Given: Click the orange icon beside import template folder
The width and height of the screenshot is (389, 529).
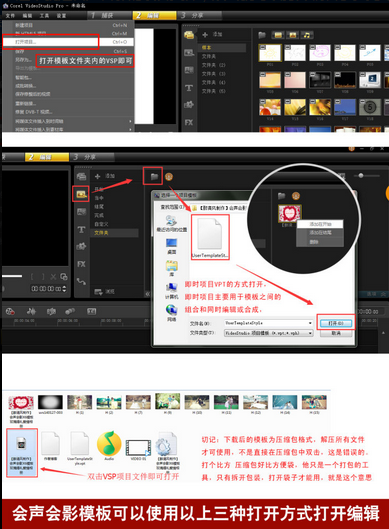Looking at the screenshot, I should tap(169, 176).
